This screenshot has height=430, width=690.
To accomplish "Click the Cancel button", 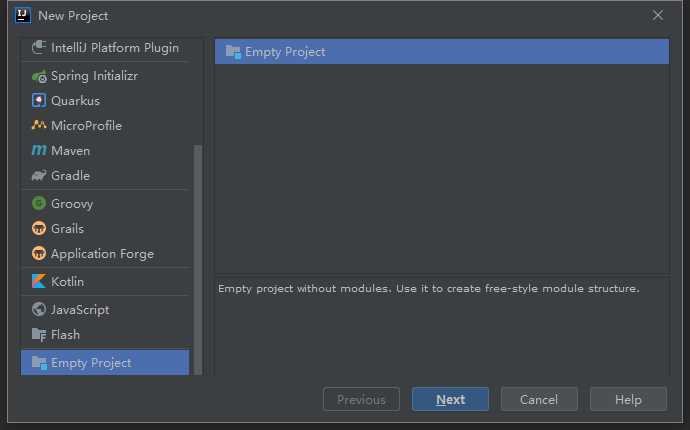I will (539, 400).
